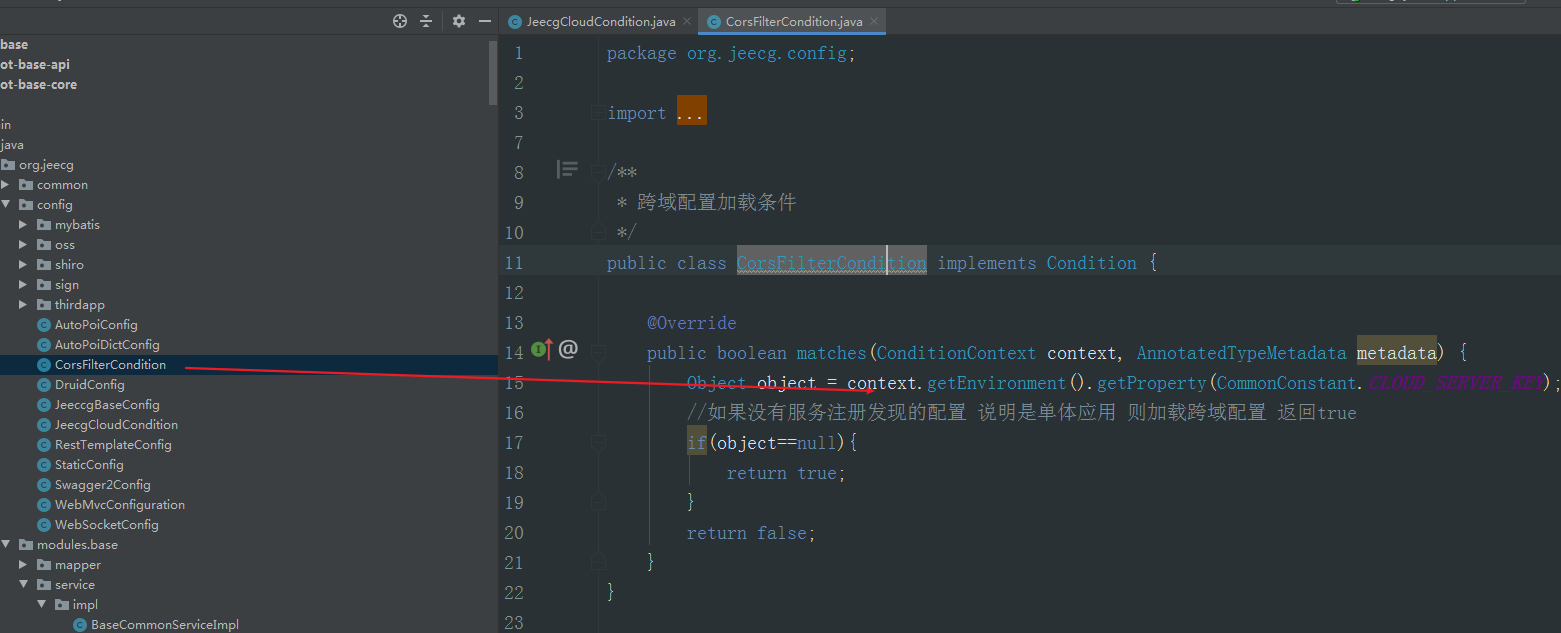Click the metadata parameter on line 14
Image resolution: width=1561 pixels, height=633 pixels.
click(x=1396, y=353)
